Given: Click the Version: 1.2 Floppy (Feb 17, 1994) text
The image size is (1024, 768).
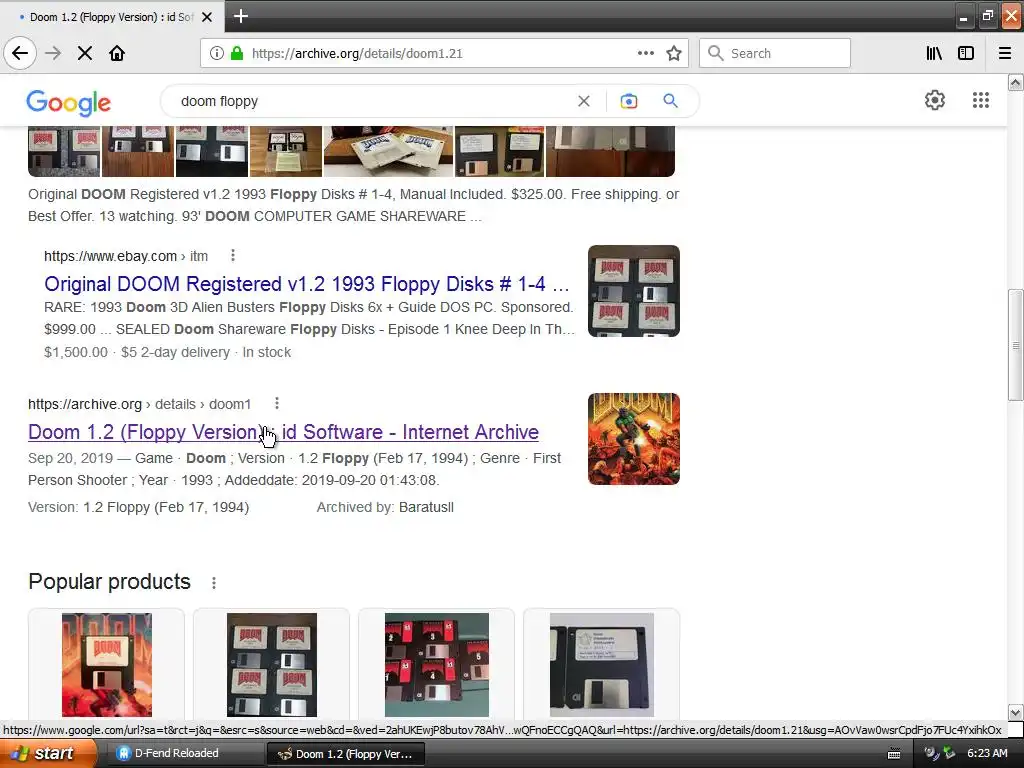Looking at the screenshot, I should [x=138, y=507].
